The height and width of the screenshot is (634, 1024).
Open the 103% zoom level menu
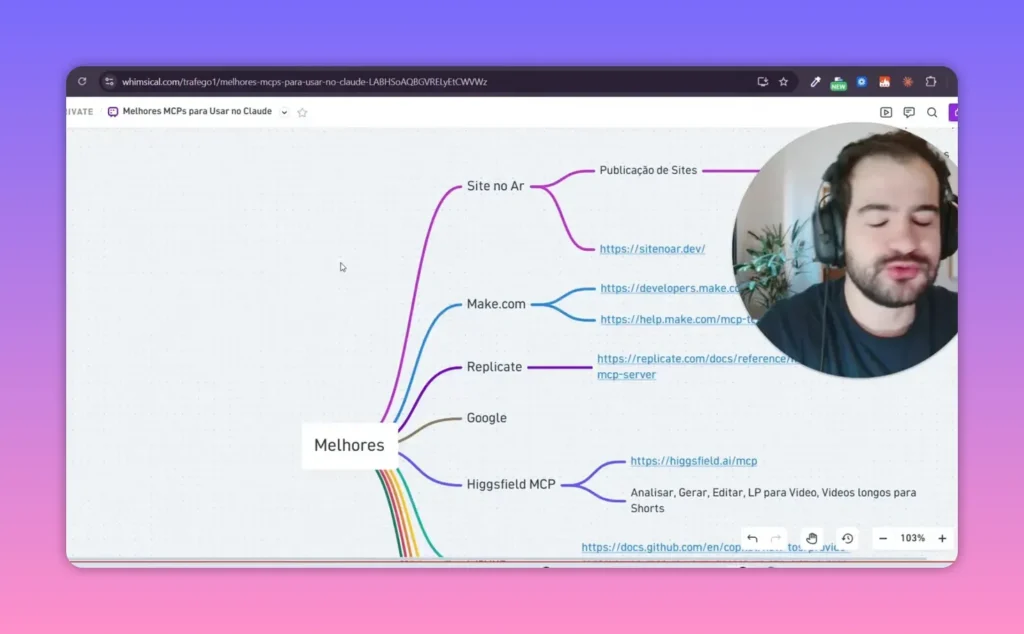click(912, 539)
